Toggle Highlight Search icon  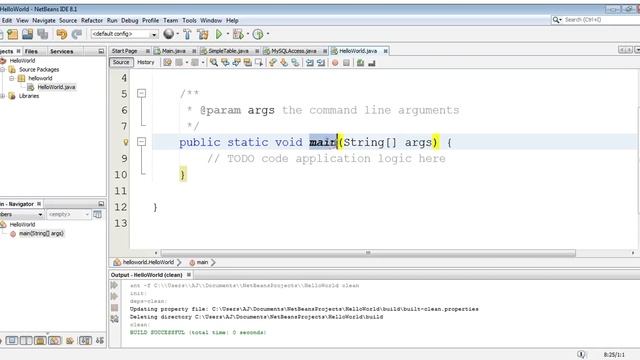point(247,62)
